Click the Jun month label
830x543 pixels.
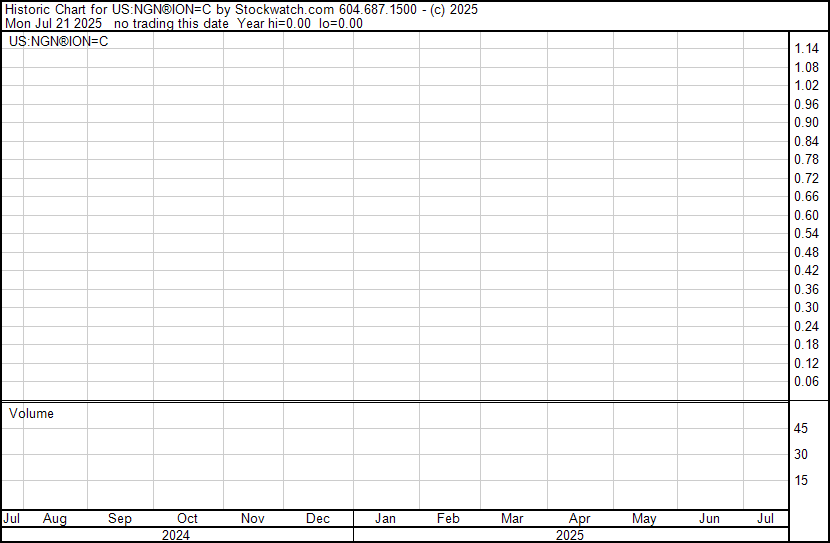[x=709, y=519]
